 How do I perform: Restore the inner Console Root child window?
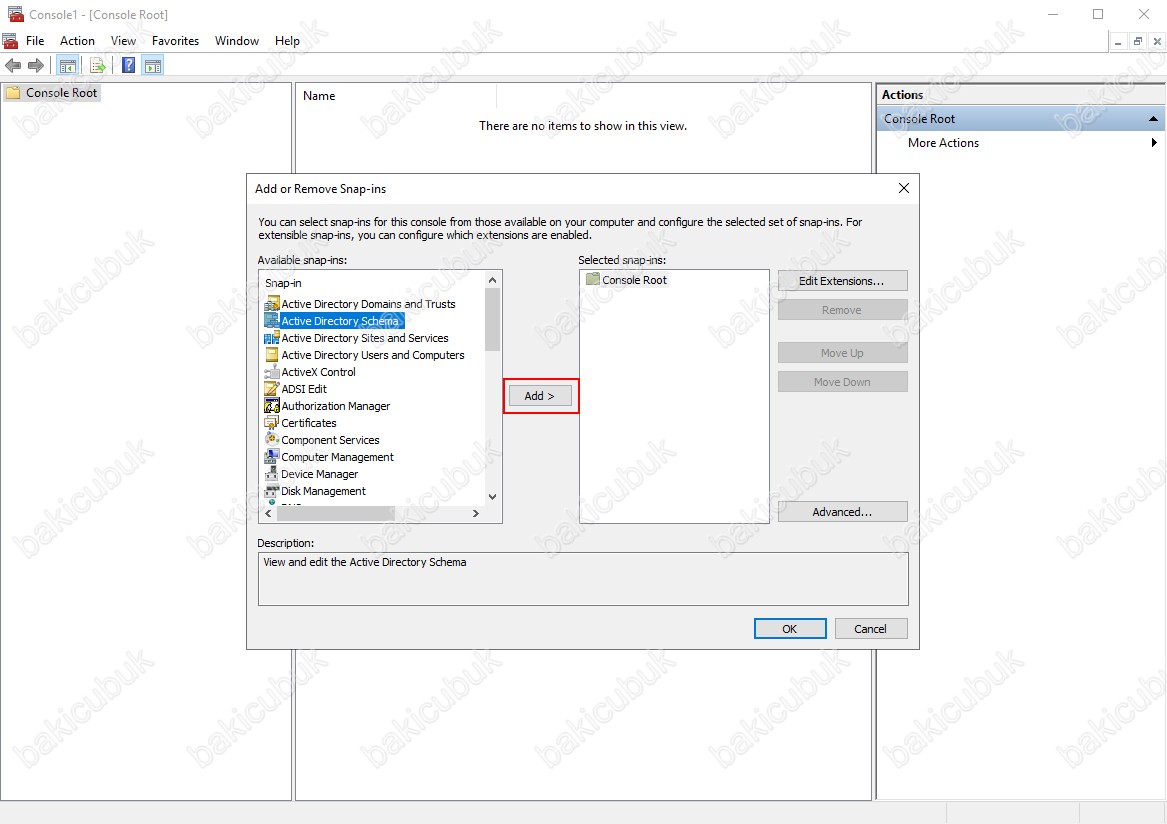[x=1137, y=42]
